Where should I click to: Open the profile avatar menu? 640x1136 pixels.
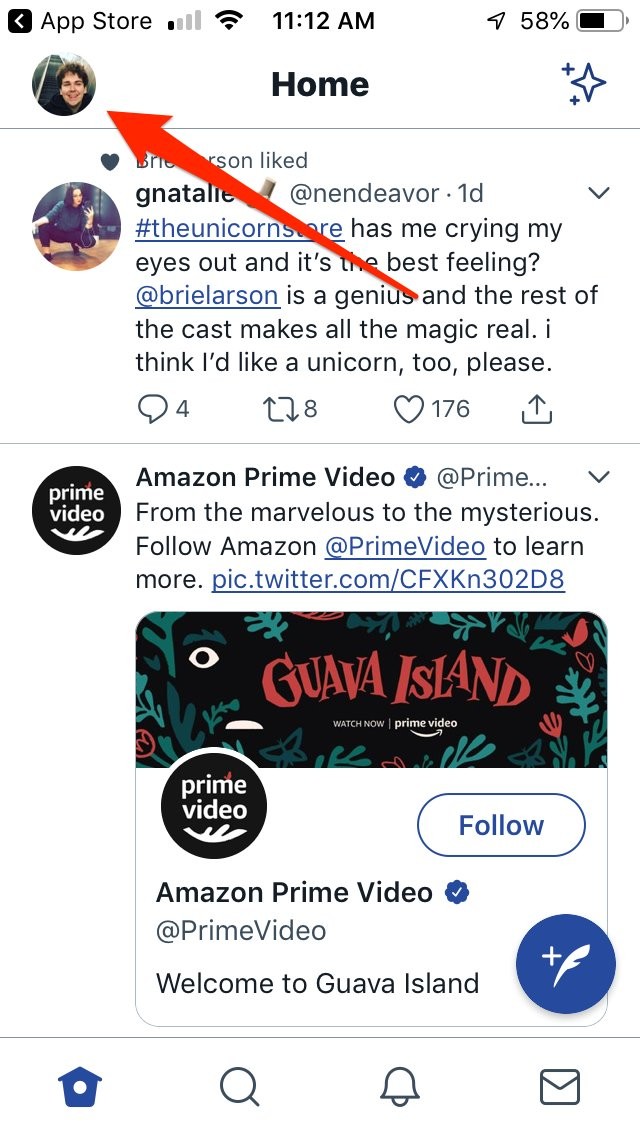[64, 85]
